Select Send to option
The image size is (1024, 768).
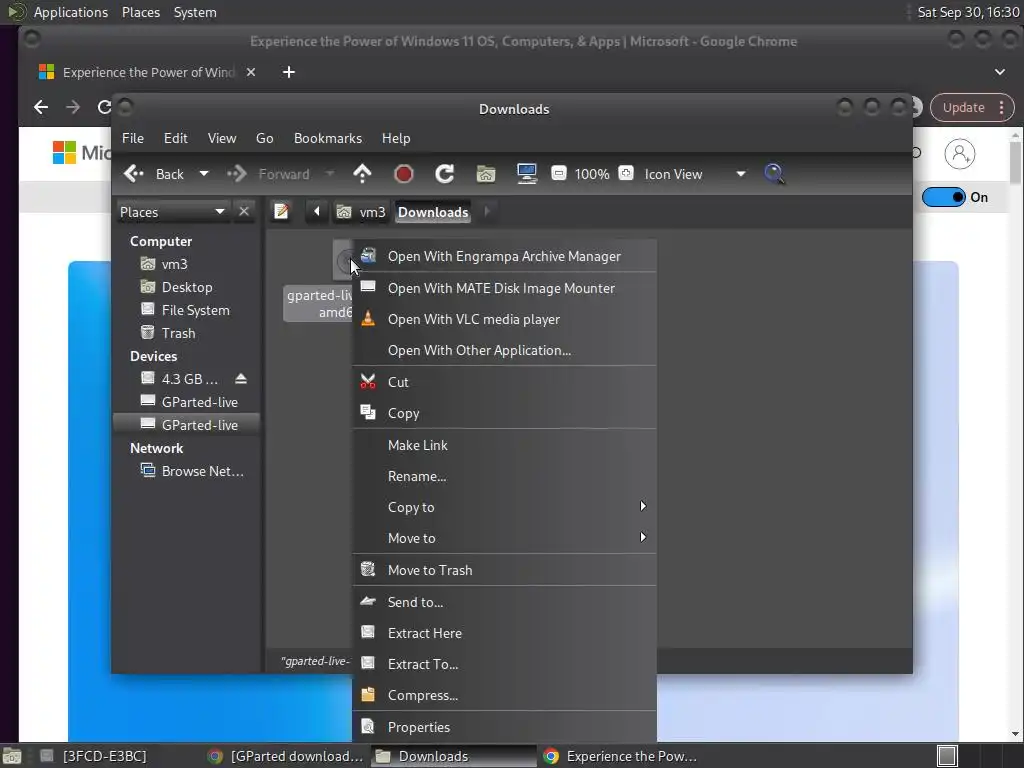(x=504, y=602)
